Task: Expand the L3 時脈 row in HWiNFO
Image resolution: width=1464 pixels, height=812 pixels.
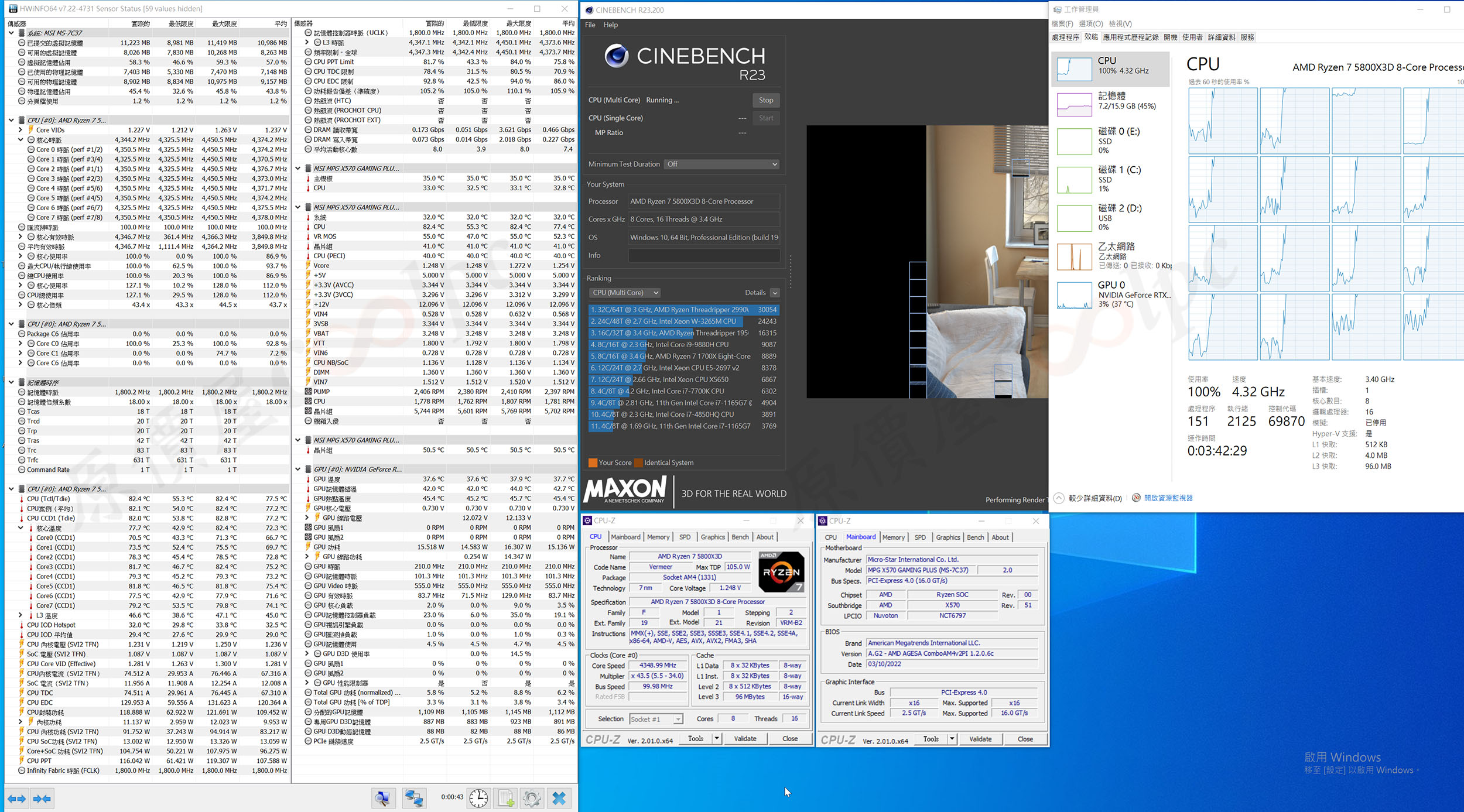Action: (x=307, y=42)
